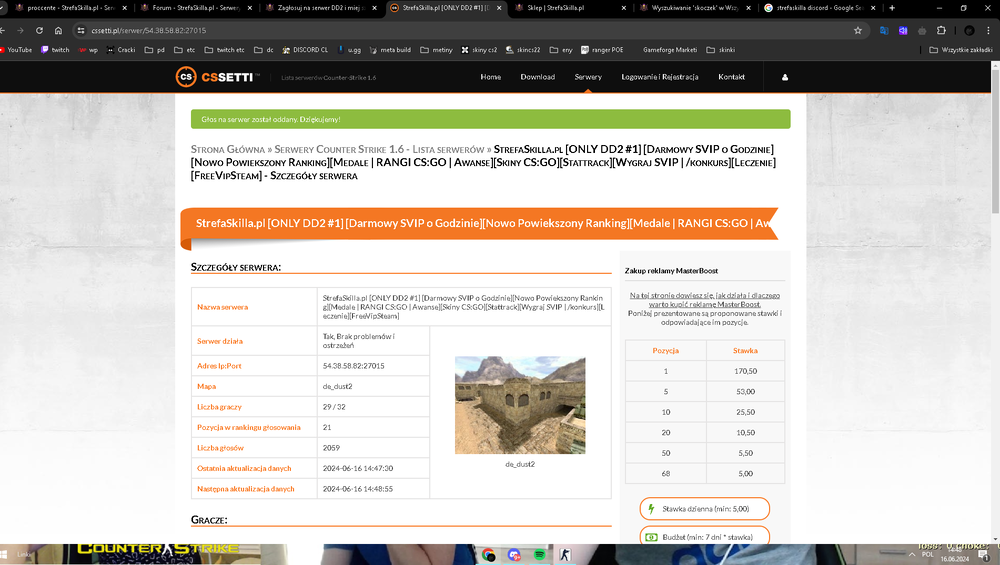Click the CSSETTI logo
1000x565 pixels.
click(x=217, y=77)
